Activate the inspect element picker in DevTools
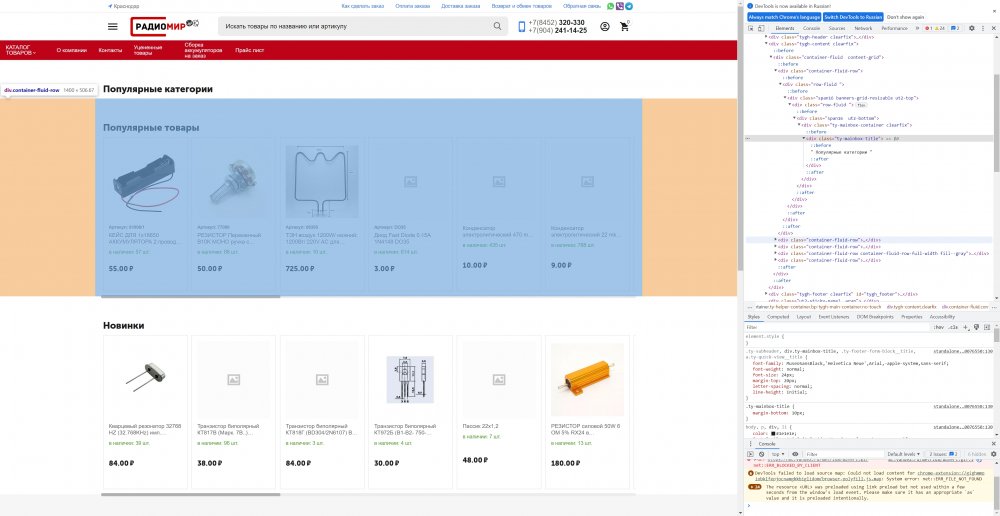 [752, 28]
